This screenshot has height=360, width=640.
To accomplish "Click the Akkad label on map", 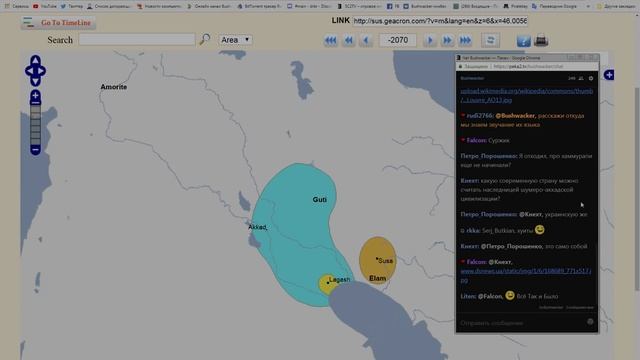I will 258,227.
